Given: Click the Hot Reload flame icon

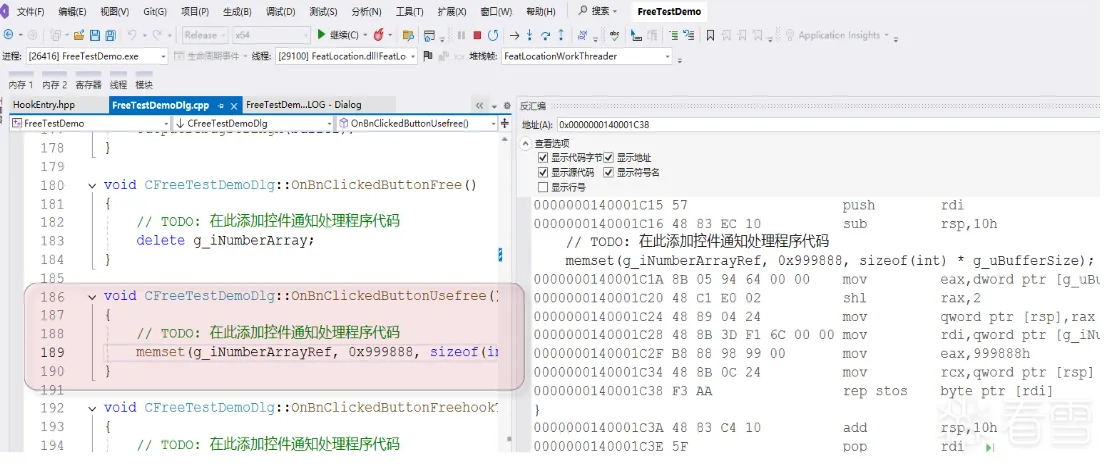Looking at the screenshot, I should [x=378, y=35].
